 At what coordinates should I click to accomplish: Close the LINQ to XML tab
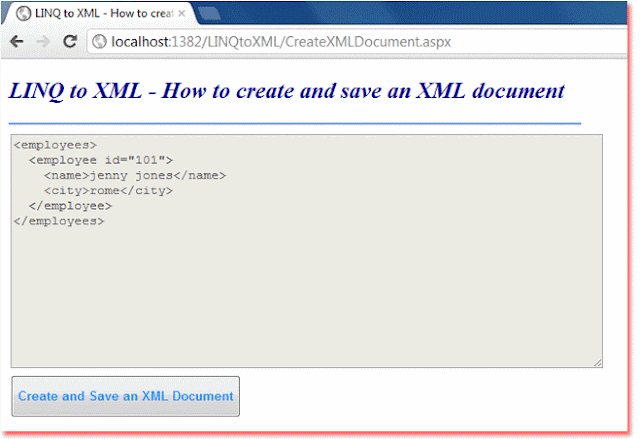[x=182, y=13]
